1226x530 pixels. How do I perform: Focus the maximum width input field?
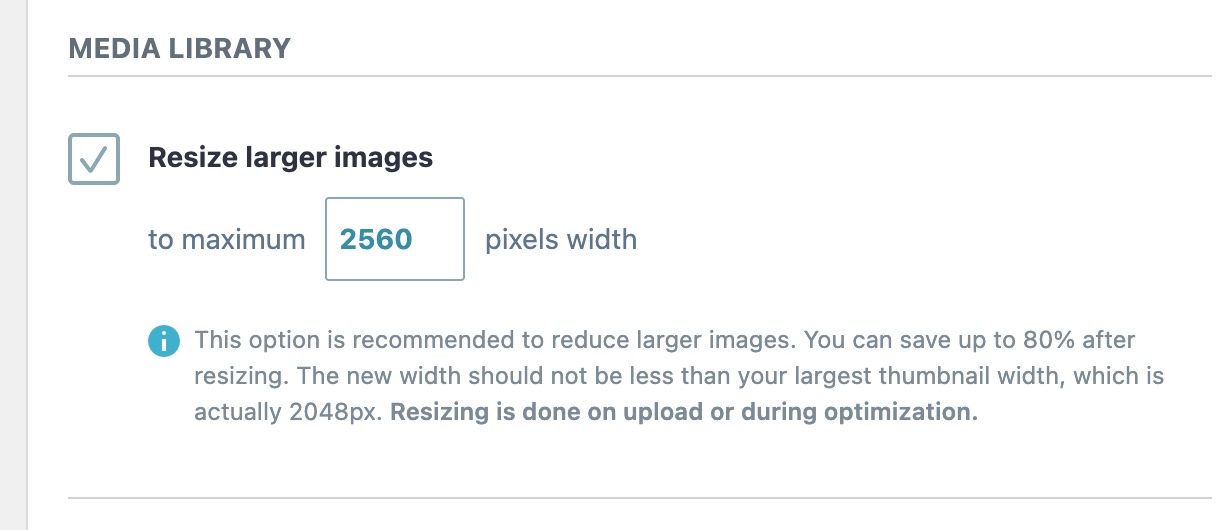(394, 240)
